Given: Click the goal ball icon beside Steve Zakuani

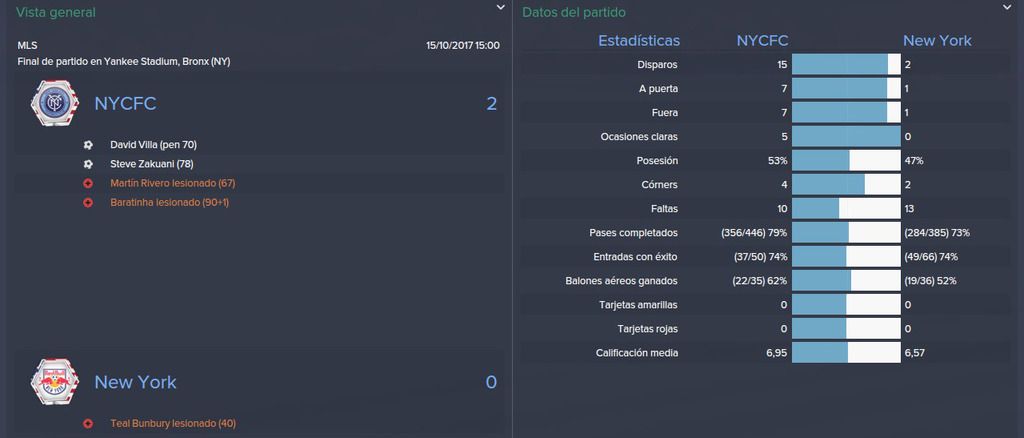Looking at the screenshot, I should pos(88,164).
